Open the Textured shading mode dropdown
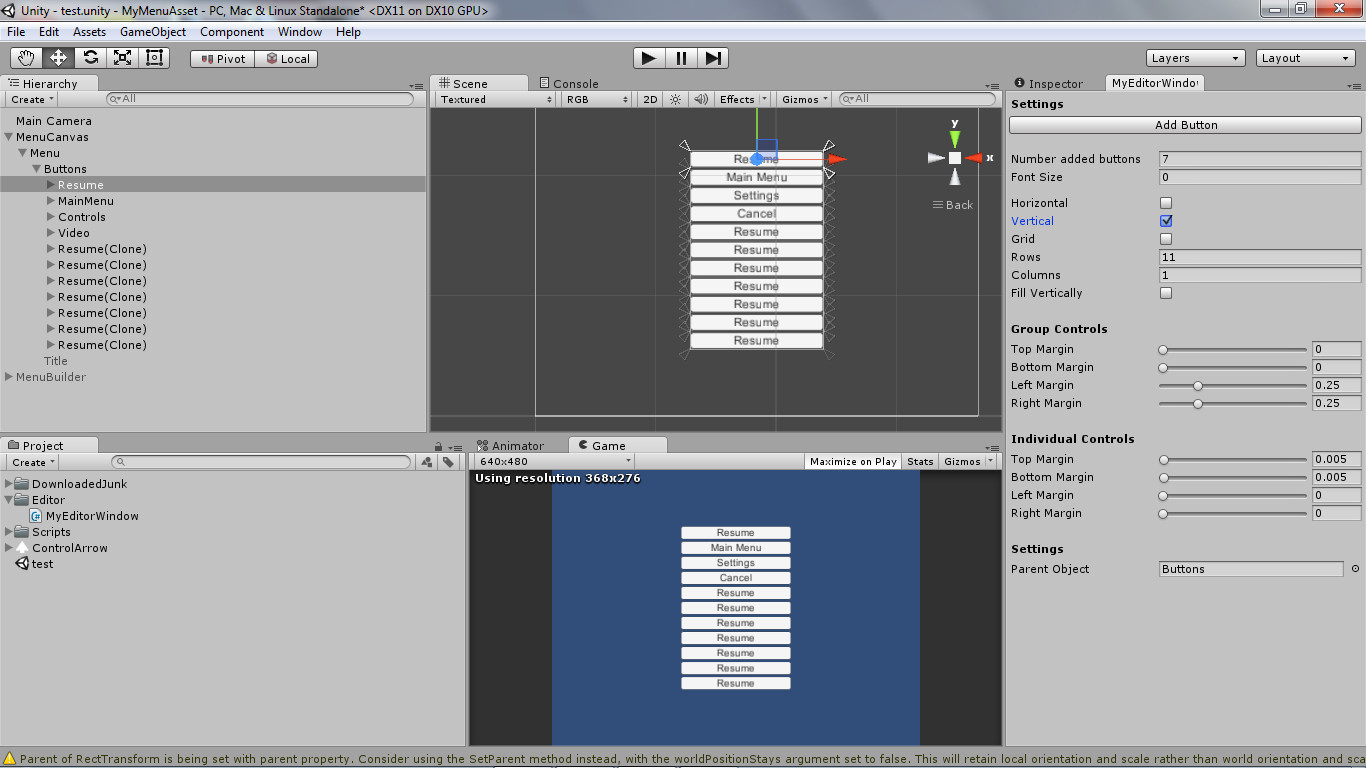Screen dimensions: 1366x768 tap(493, 99)
